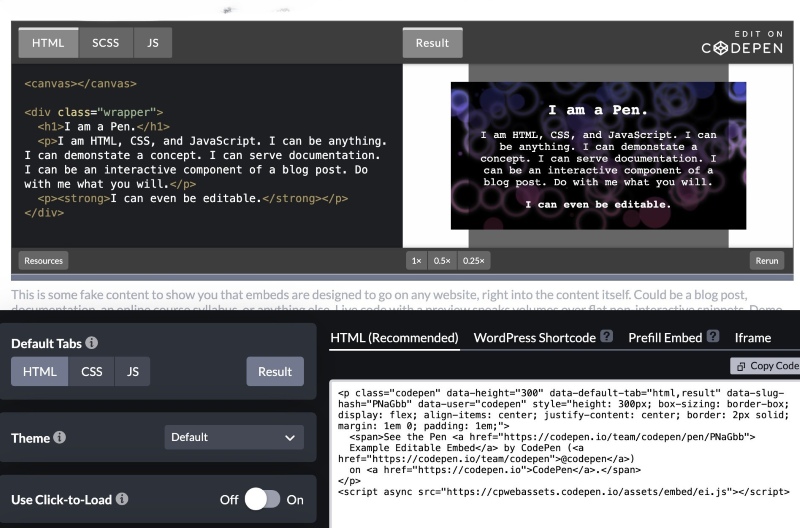Toggle the Use Click-to-Load switch
This screenshot has height=528, width=800.
[x=262, y=499]
